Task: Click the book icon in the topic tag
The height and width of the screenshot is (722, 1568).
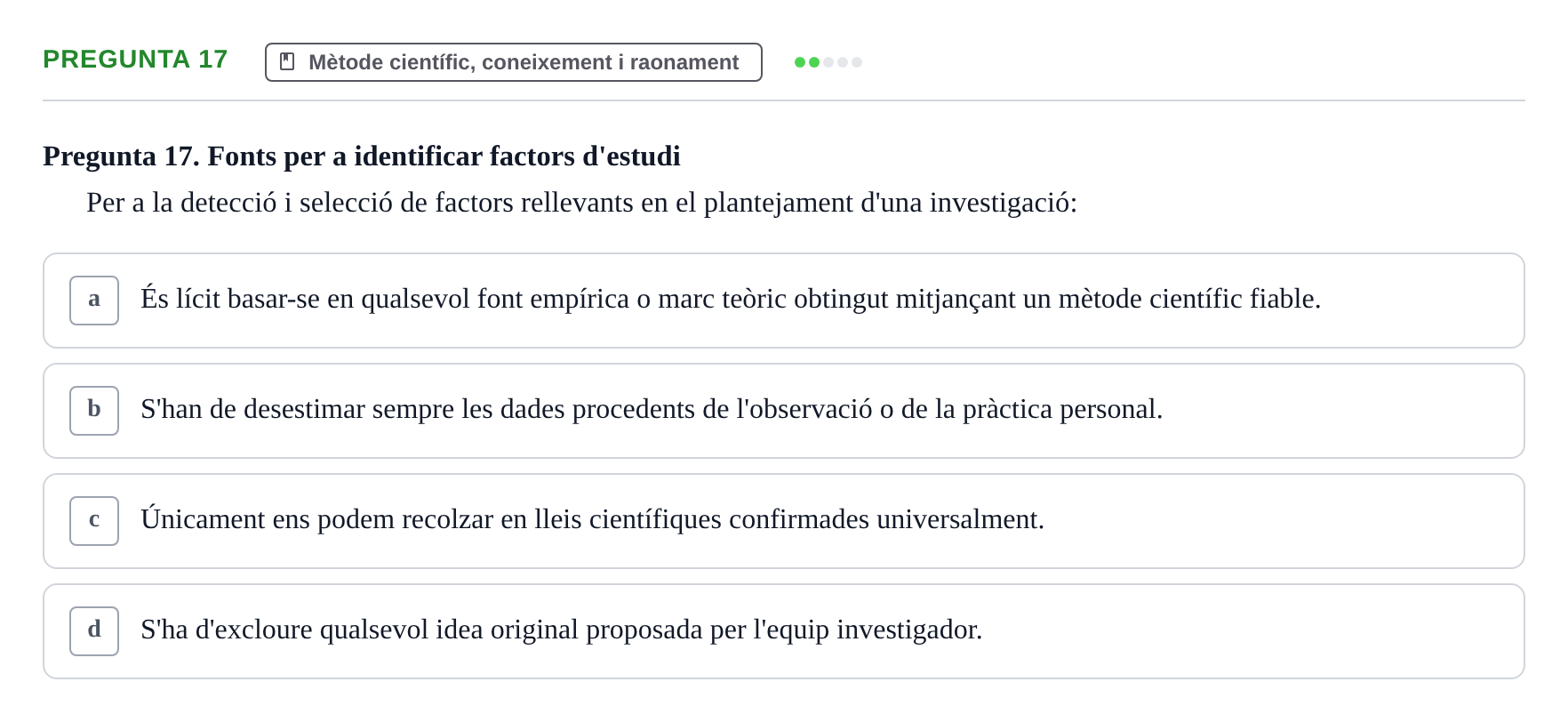Action: point(287,61)
